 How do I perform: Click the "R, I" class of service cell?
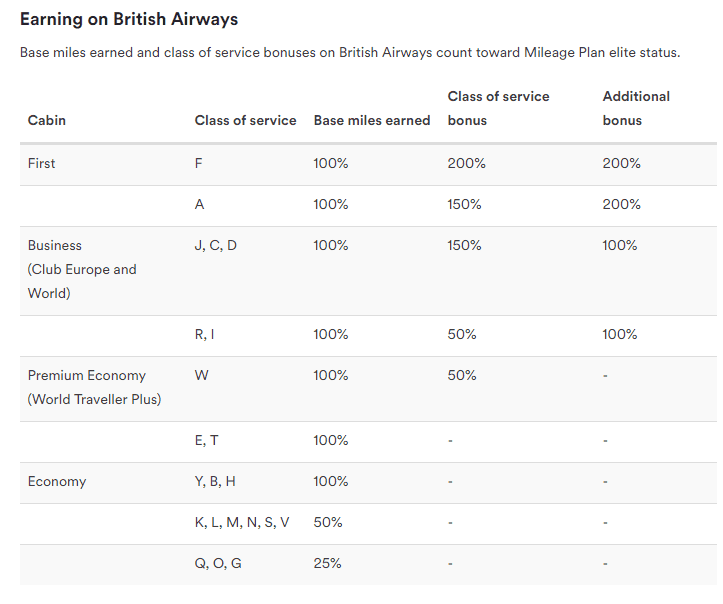[205, 334]
